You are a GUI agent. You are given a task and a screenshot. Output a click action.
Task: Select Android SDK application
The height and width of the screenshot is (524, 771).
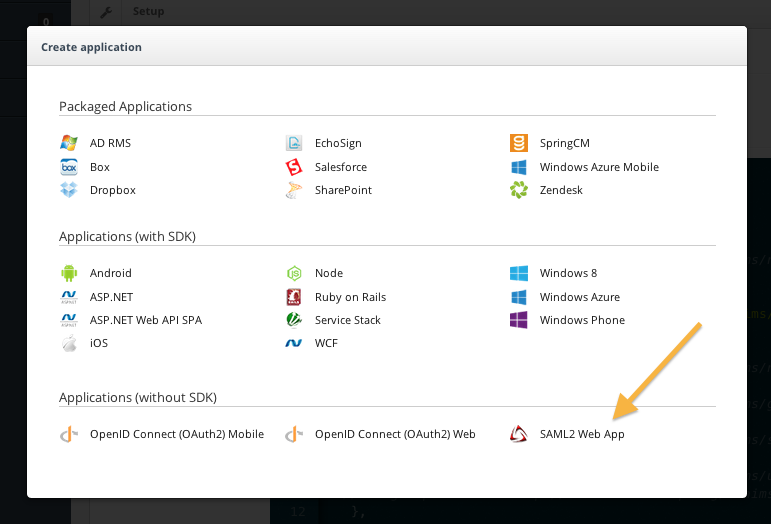[x=111, y=273]
